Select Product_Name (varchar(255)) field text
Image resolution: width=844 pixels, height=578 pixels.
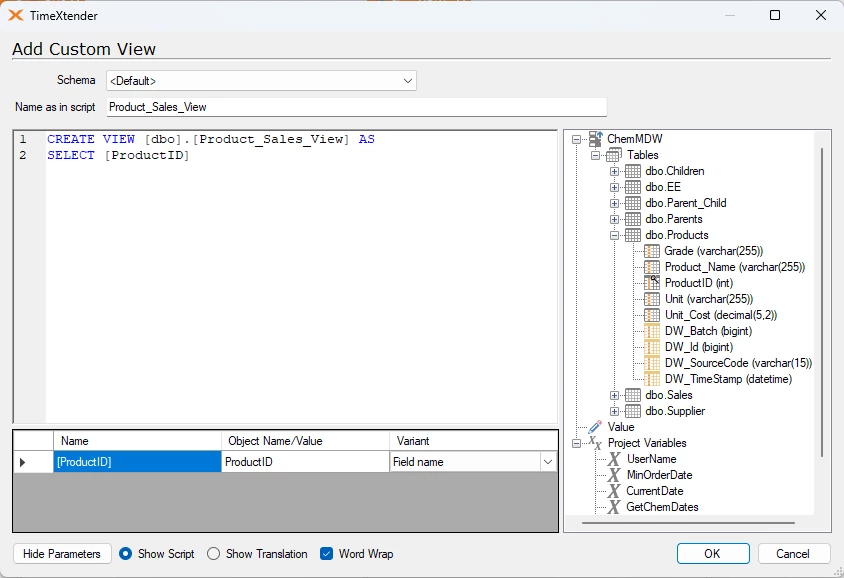coord(735,267)
